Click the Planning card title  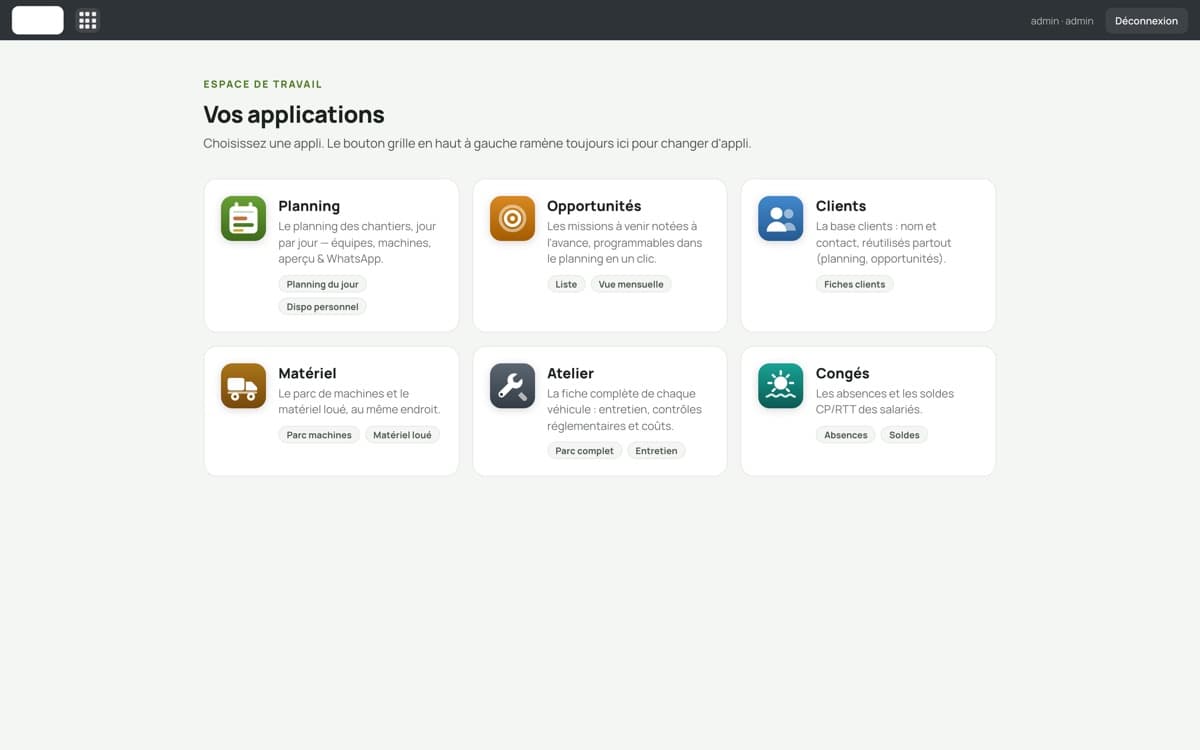309,206
